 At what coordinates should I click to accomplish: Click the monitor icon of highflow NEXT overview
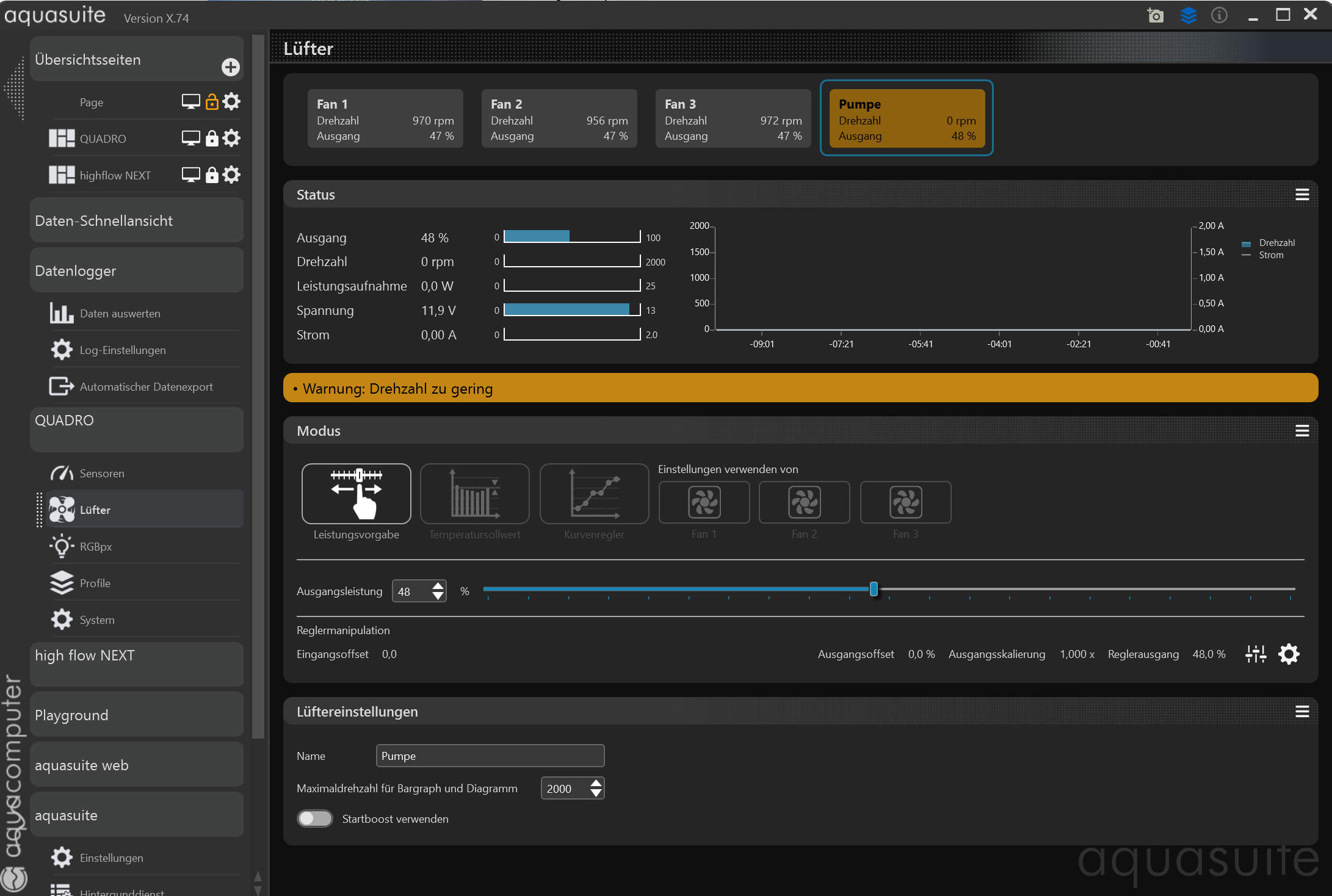click(190, 175)
